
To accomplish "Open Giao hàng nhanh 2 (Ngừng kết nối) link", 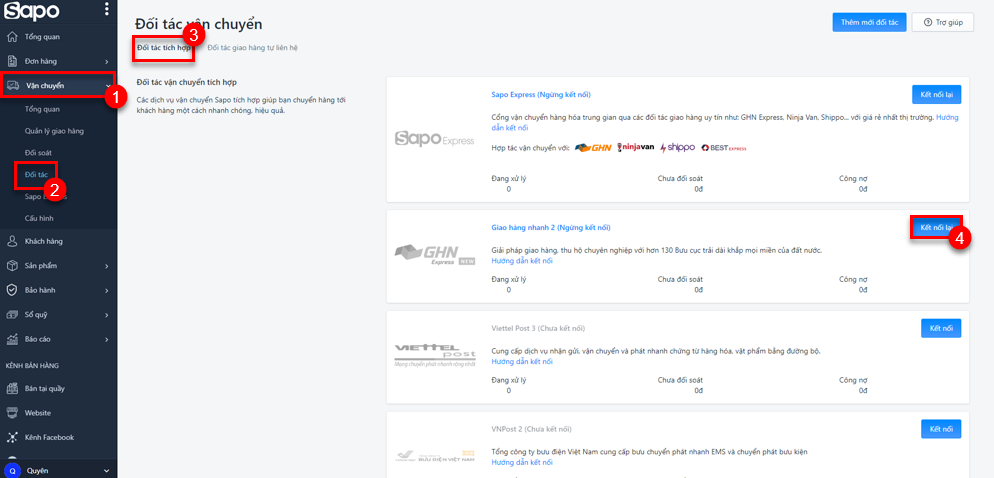I will click(x=552, y=227).
